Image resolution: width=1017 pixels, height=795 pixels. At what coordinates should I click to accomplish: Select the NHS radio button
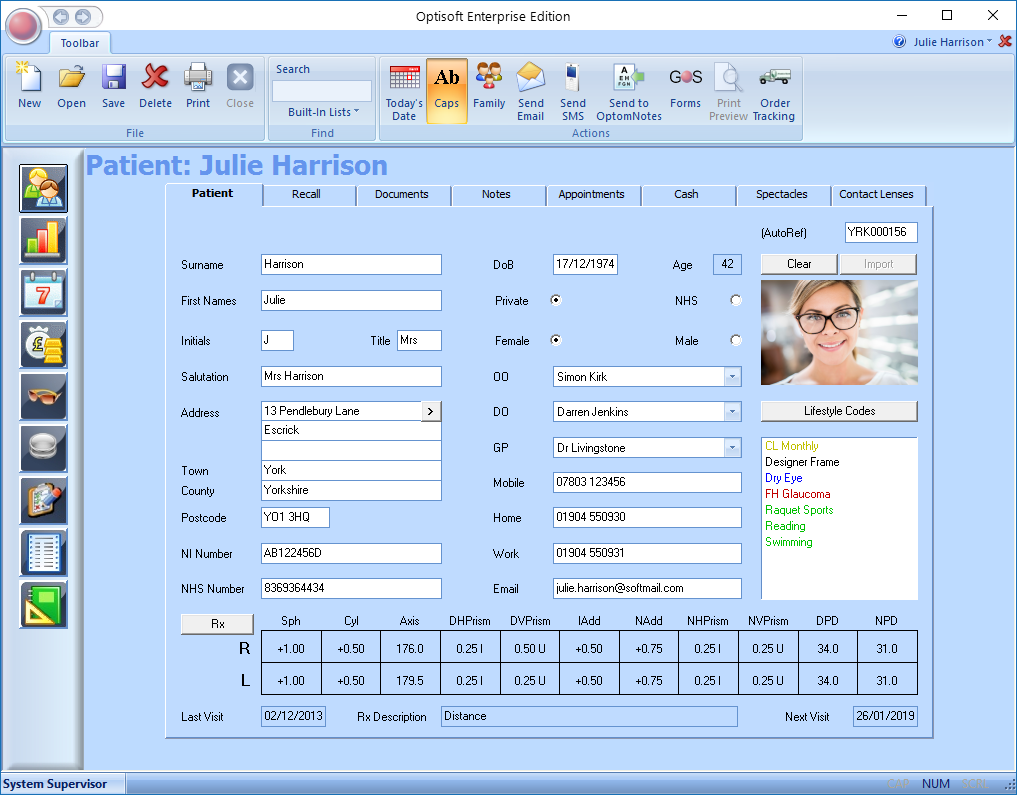point(736,300)
